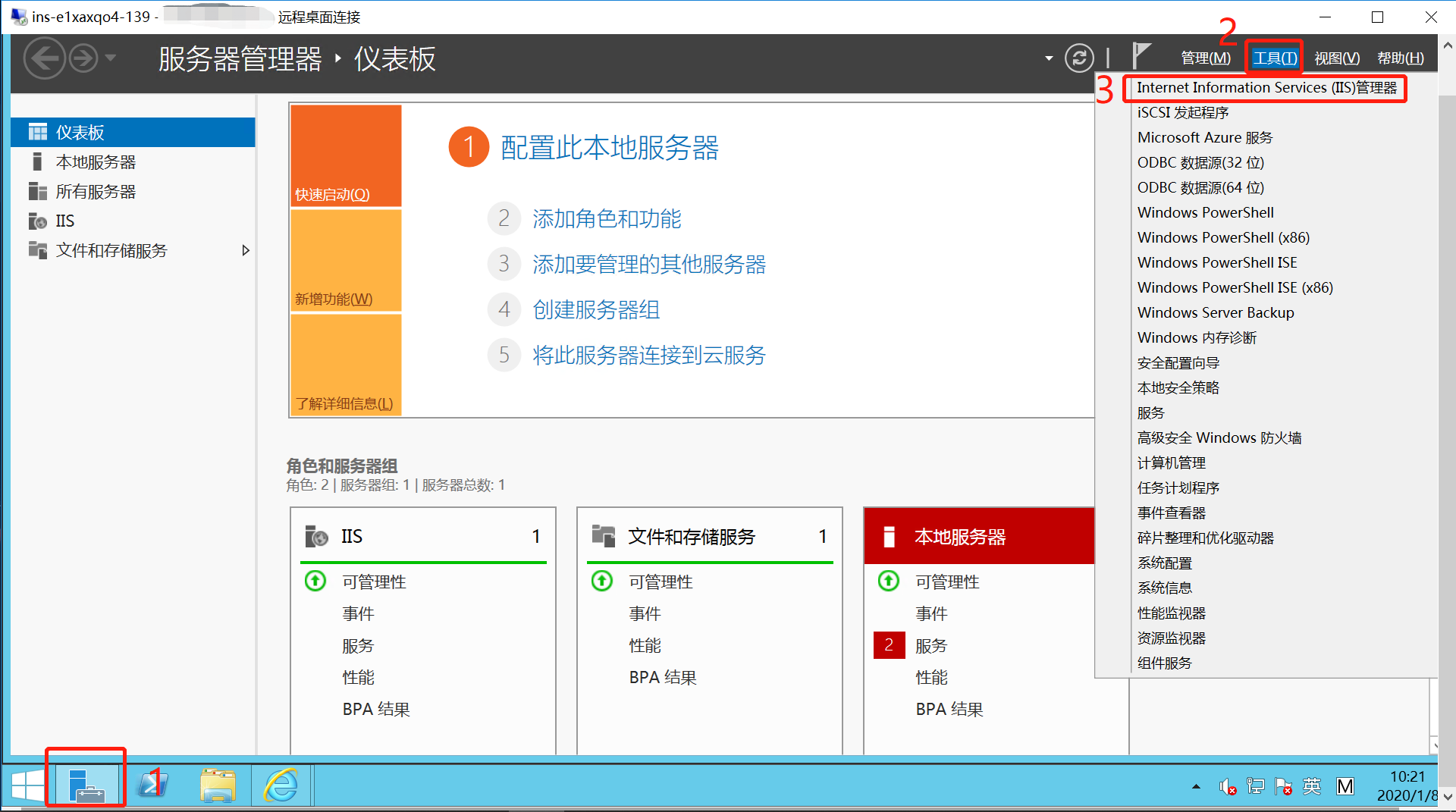Open 安全配置向导
Viewport: 1456px width, 812px height.
(1178, 363)
